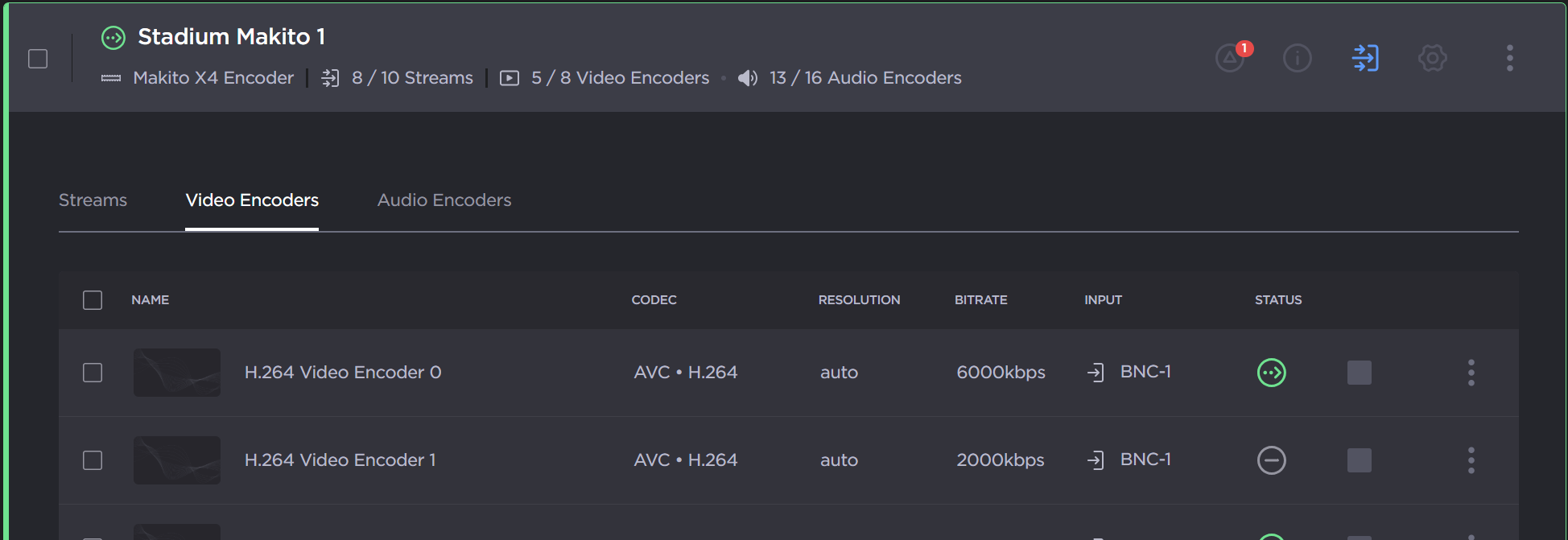
Task: Go to the Audio Encoders tab
Action: pyautogui.click(x=444, y=200)
